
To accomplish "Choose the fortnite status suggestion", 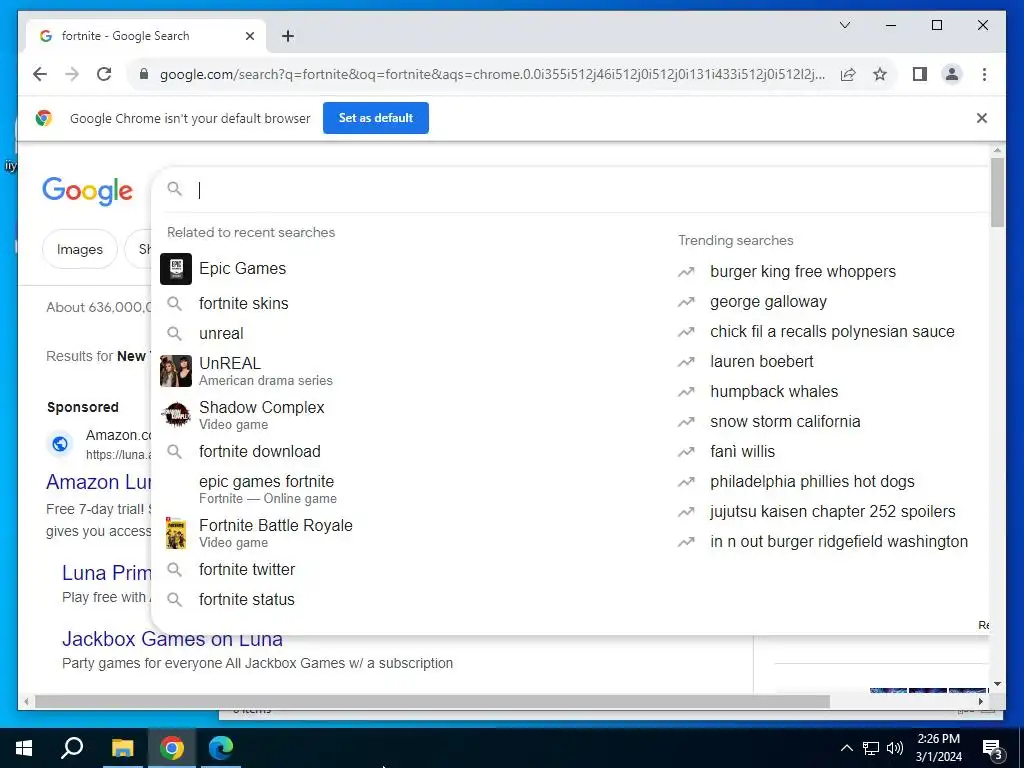I will point(246,600).
